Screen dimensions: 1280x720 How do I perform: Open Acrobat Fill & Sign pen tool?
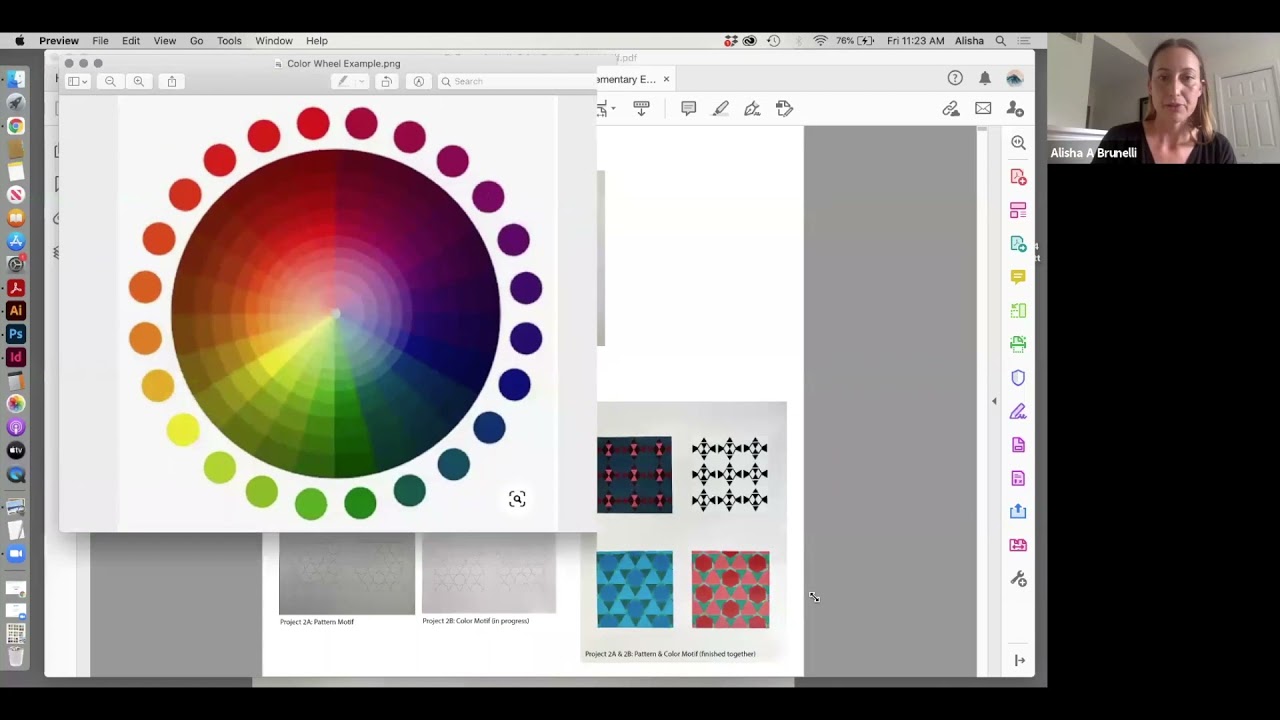pos(752,108)
